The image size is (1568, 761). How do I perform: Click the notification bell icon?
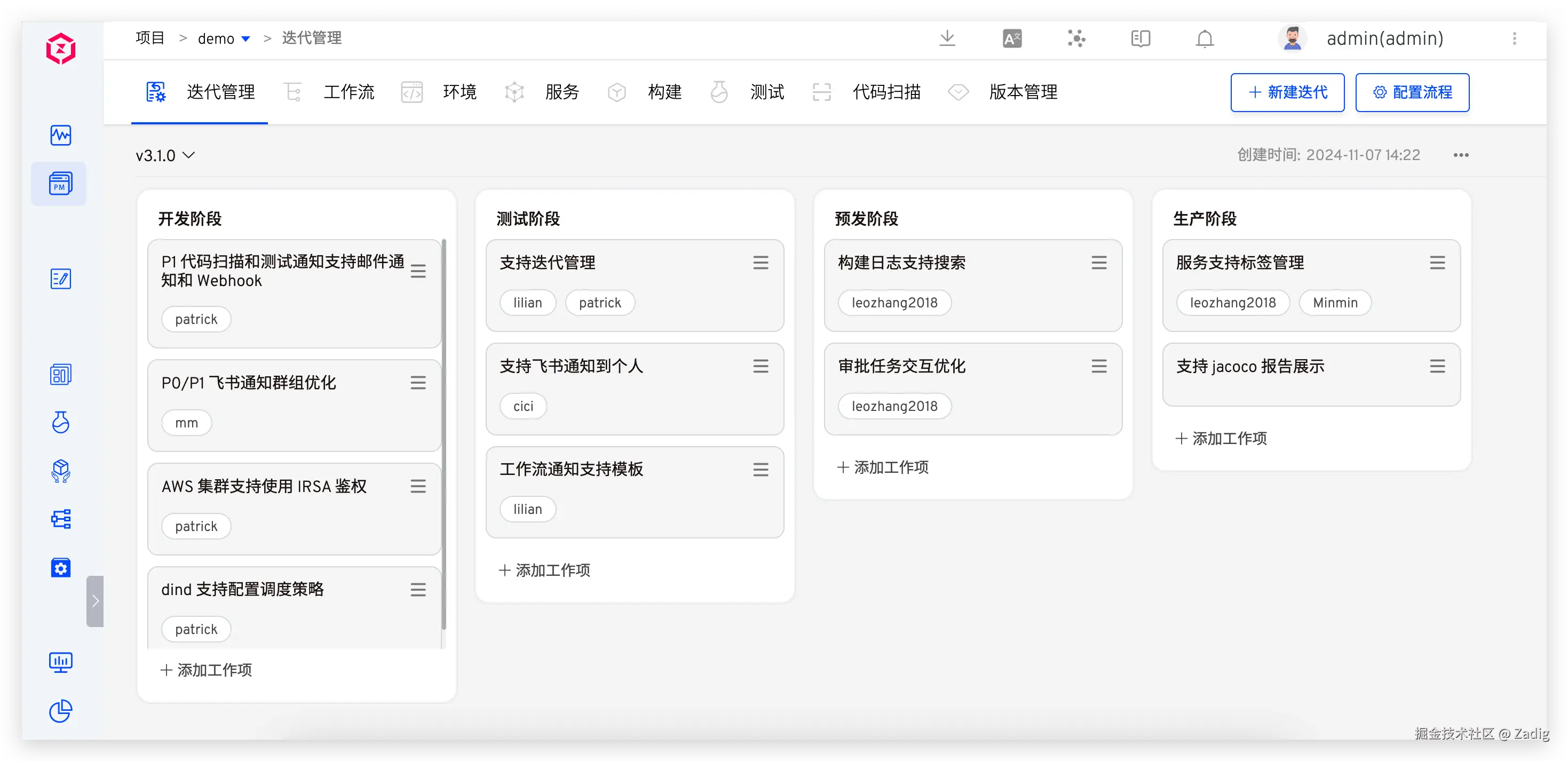pyautogui.click(x=1204, y=39)
